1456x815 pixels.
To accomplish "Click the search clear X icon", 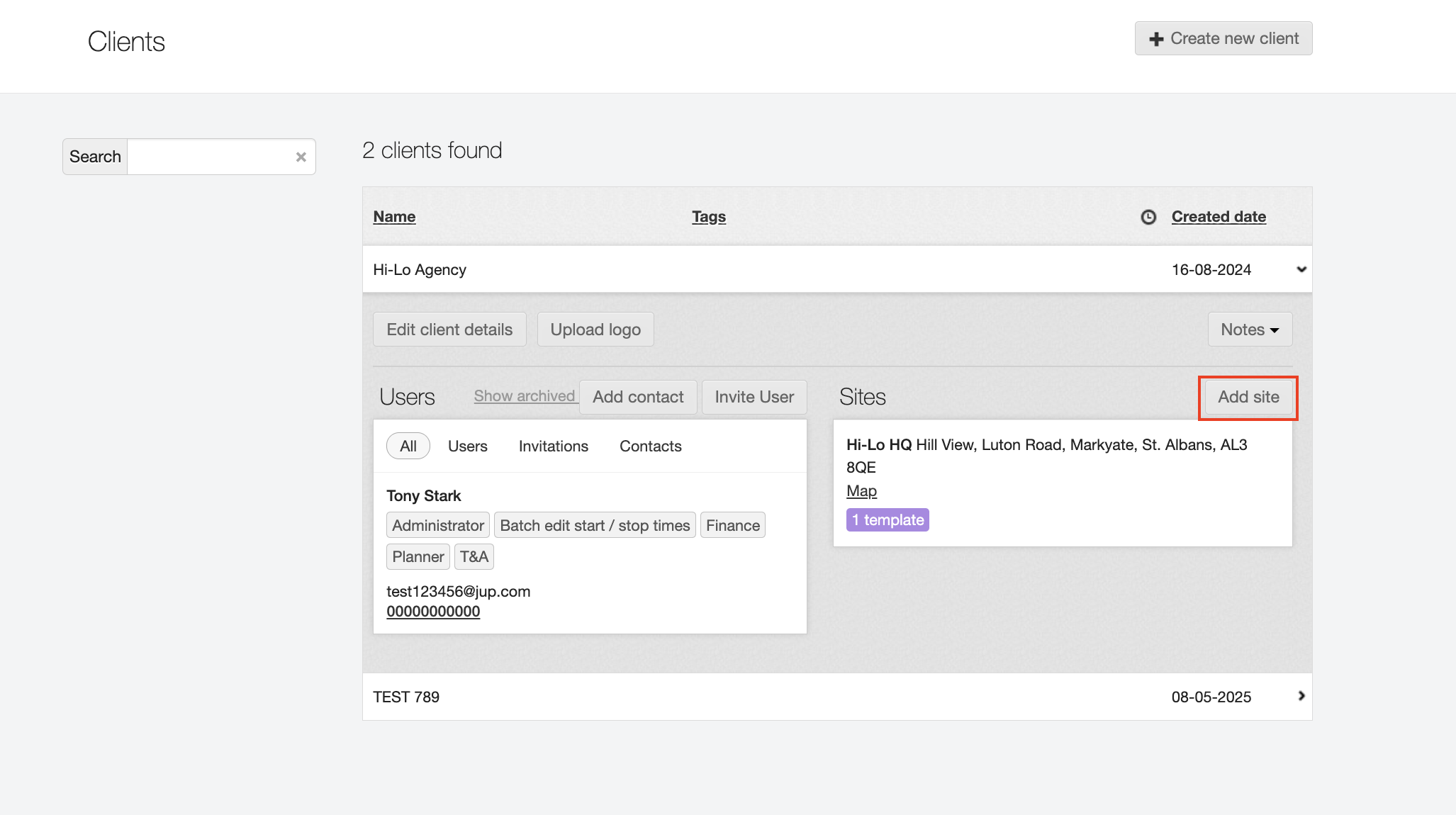I will pyautogui.click(x=301, y=157).
